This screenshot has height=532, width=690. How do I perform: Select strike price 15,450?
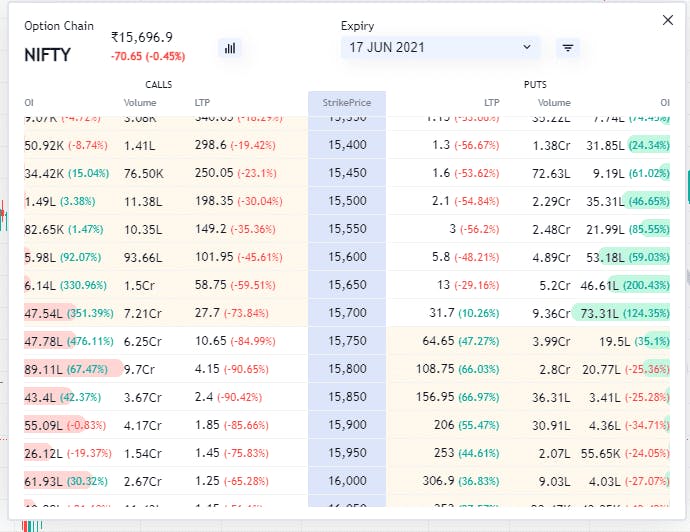click(347, 173)
